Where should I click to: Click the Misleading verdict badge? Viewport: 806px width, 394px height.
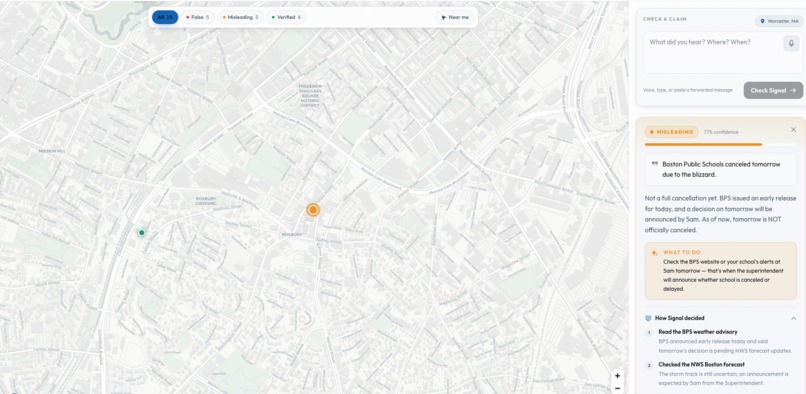tap(671, 132)
